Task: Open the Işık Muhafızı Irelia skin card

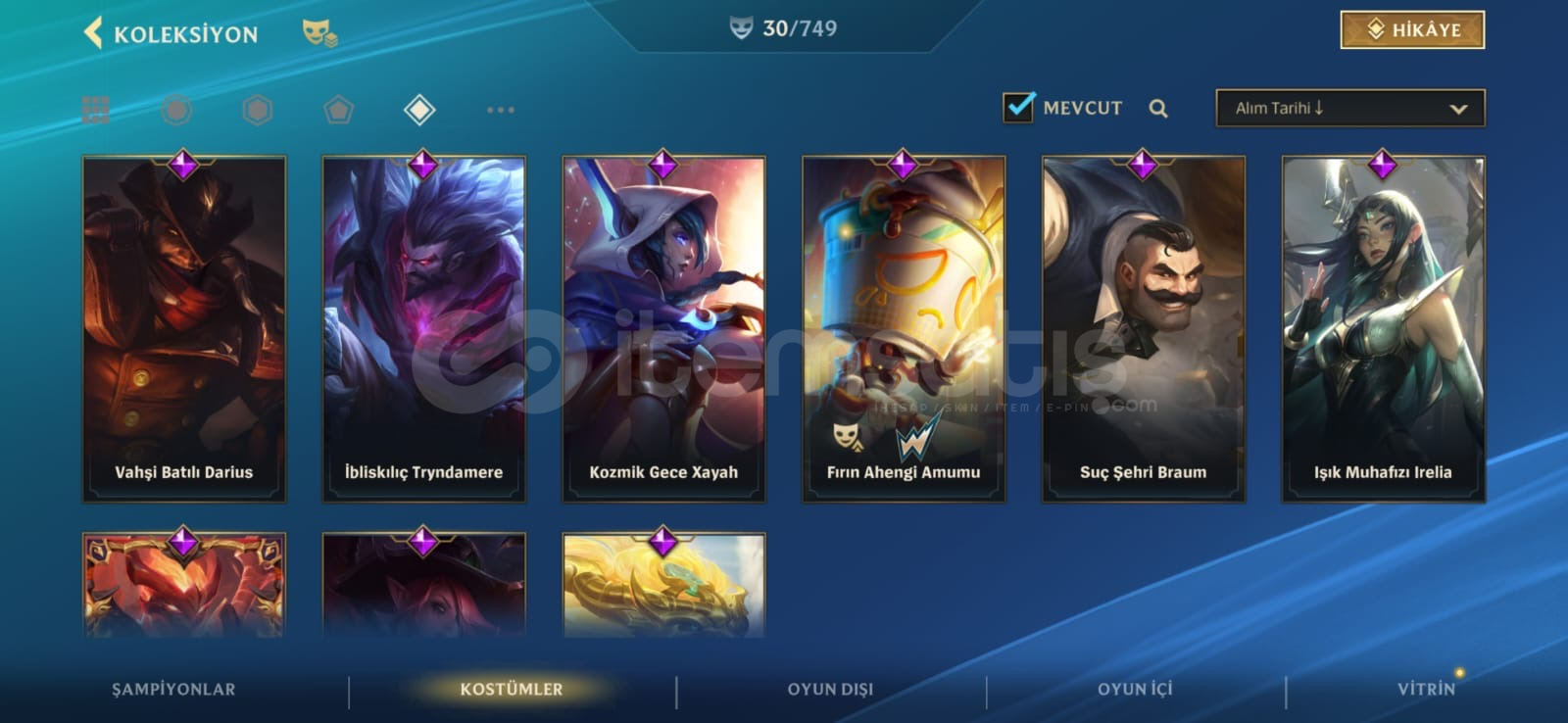Action: pos(1383,329)
